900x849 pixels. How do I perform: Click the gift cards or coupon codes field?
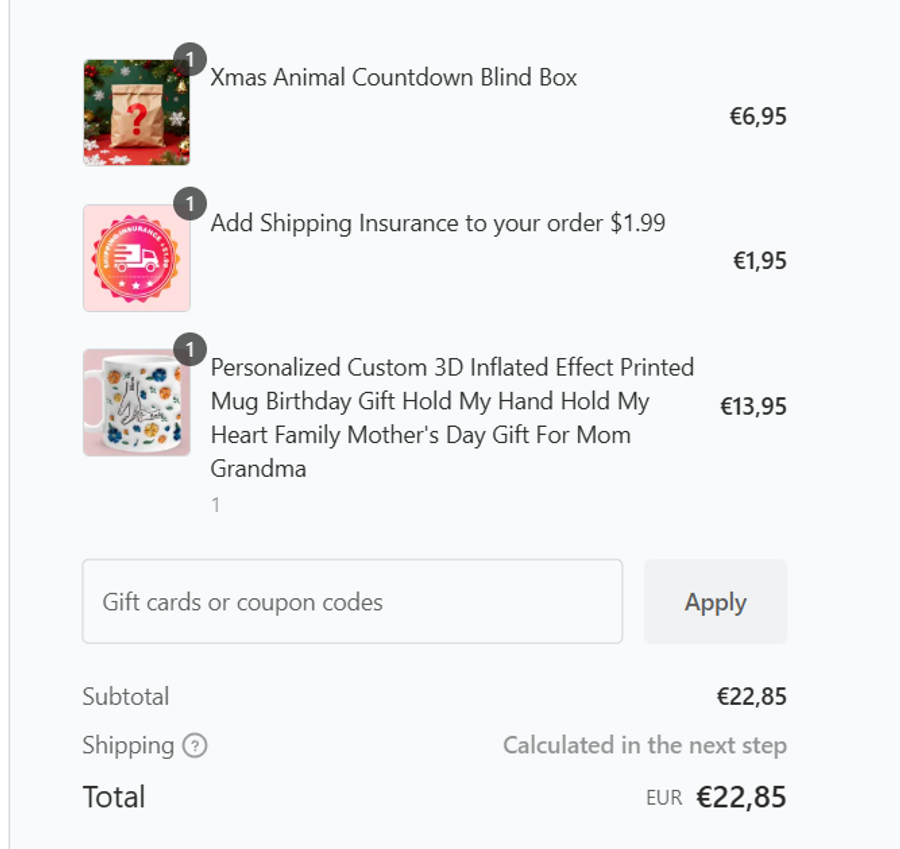352,602
